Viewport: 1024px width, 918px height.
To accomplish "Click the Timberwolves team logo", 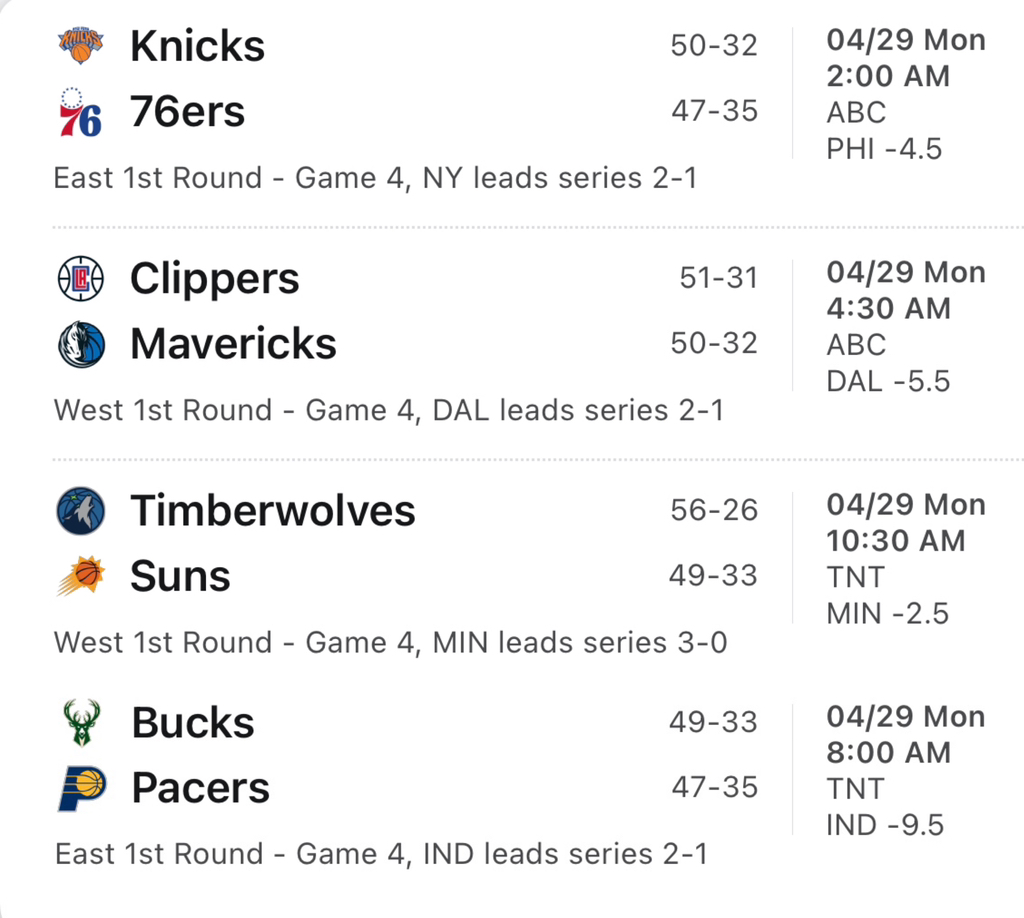I will [x=80, y=511].
